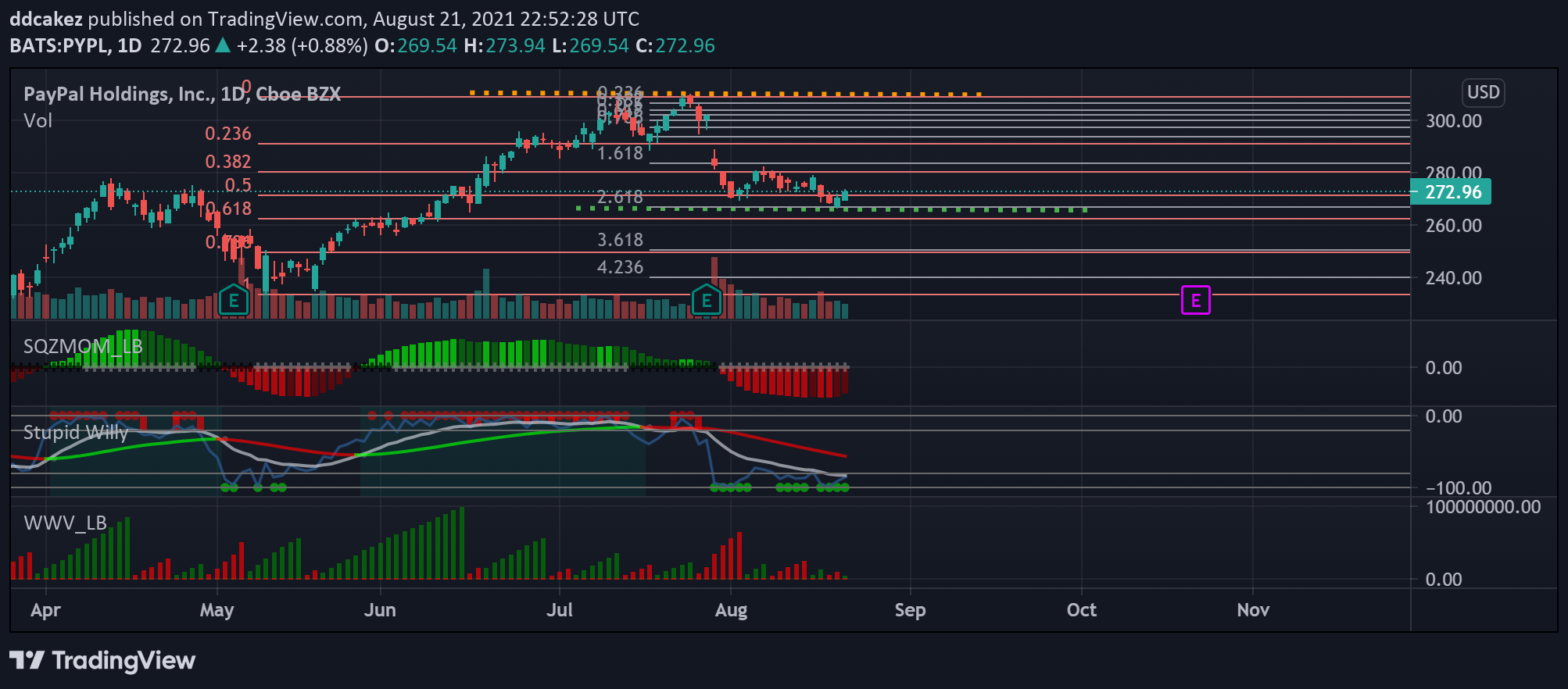Click the upcoming magenta earnings E marker
The image size is (1568, 689).
pos(1195,300)
